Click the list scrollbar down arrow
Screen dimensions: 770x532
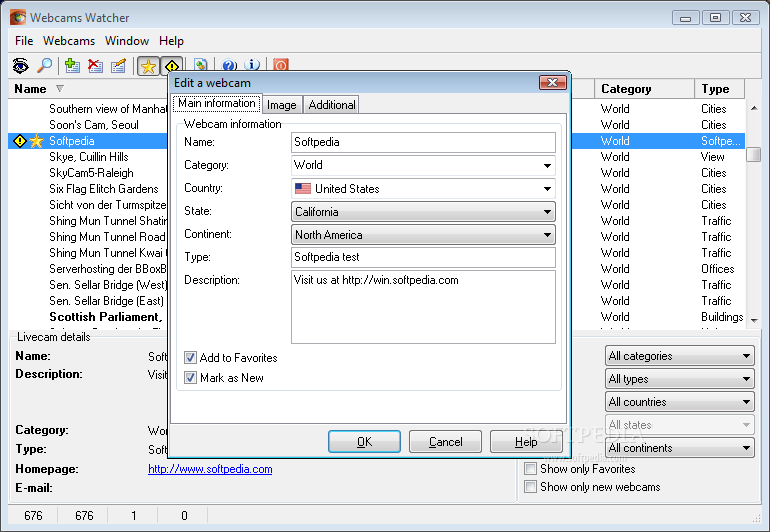[x=754, y=320]
